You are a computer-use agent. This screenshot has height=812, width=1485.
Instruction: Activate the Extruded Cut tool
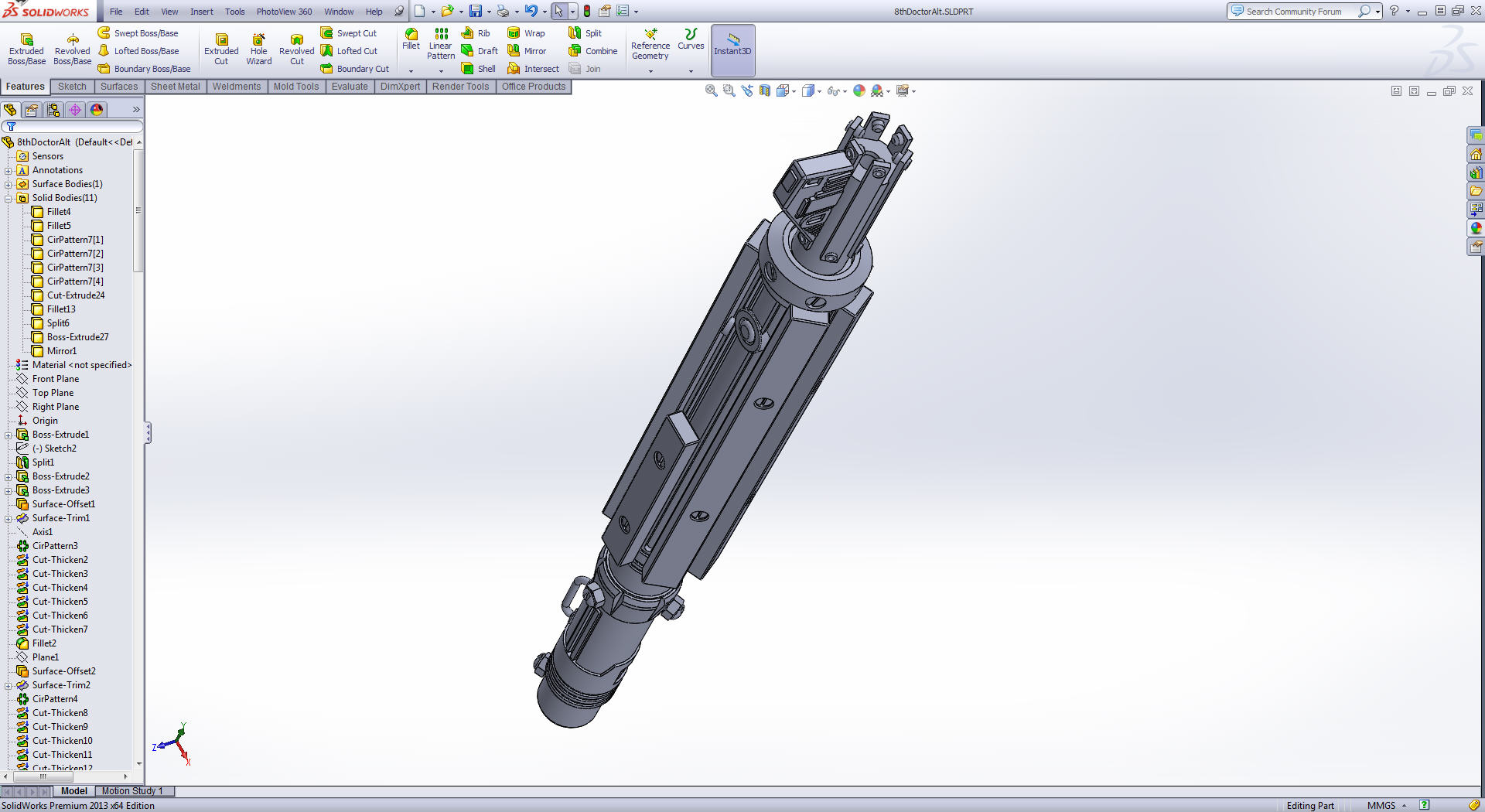pyautogui.click(x=221, y=49)
